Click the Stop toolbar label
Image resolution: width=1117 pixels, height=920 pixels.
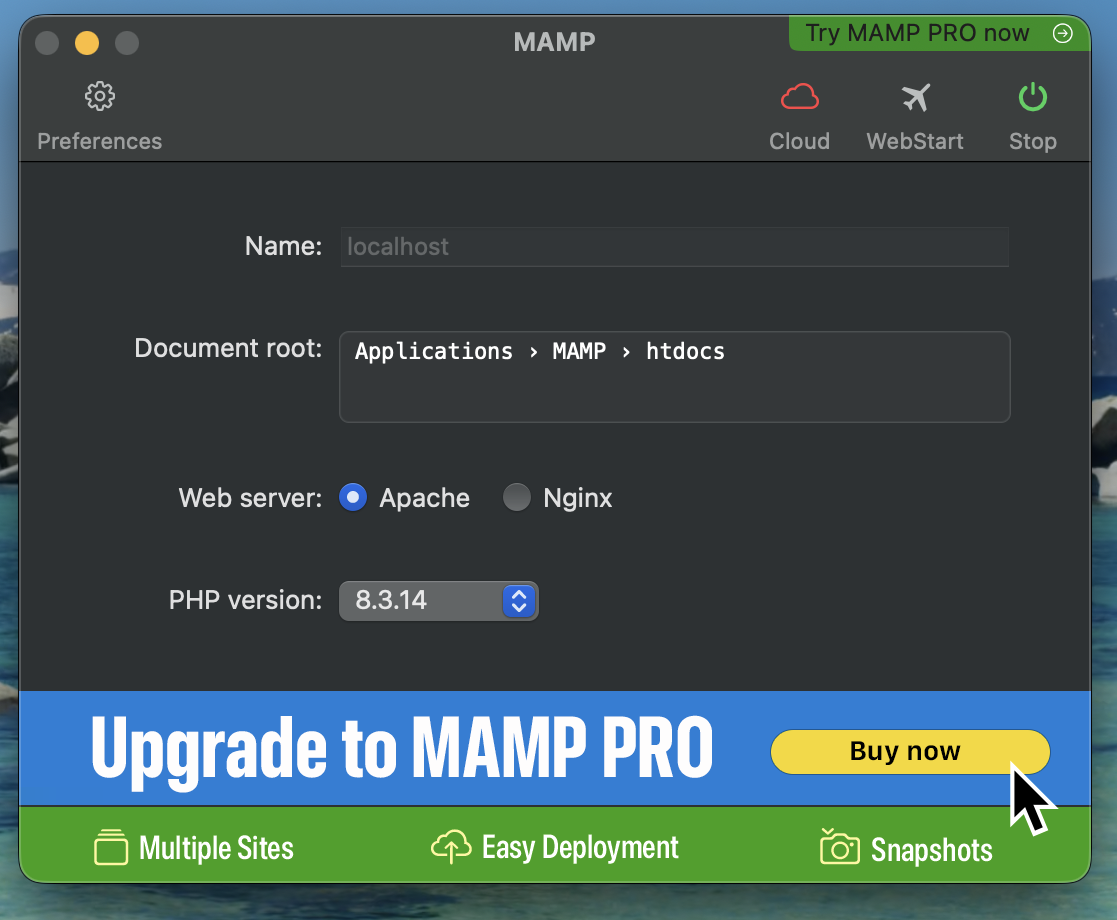click(1032, 141)
